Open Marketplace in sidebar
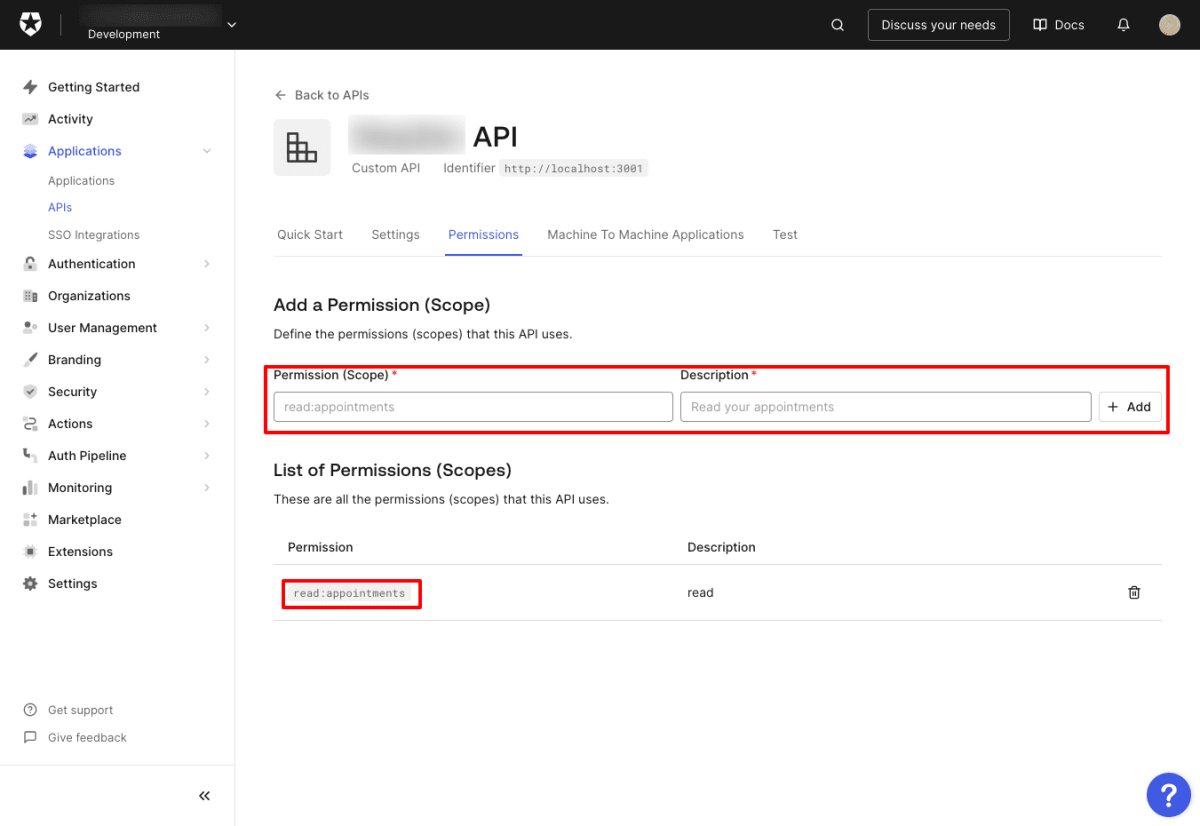 tap(85, 520)
